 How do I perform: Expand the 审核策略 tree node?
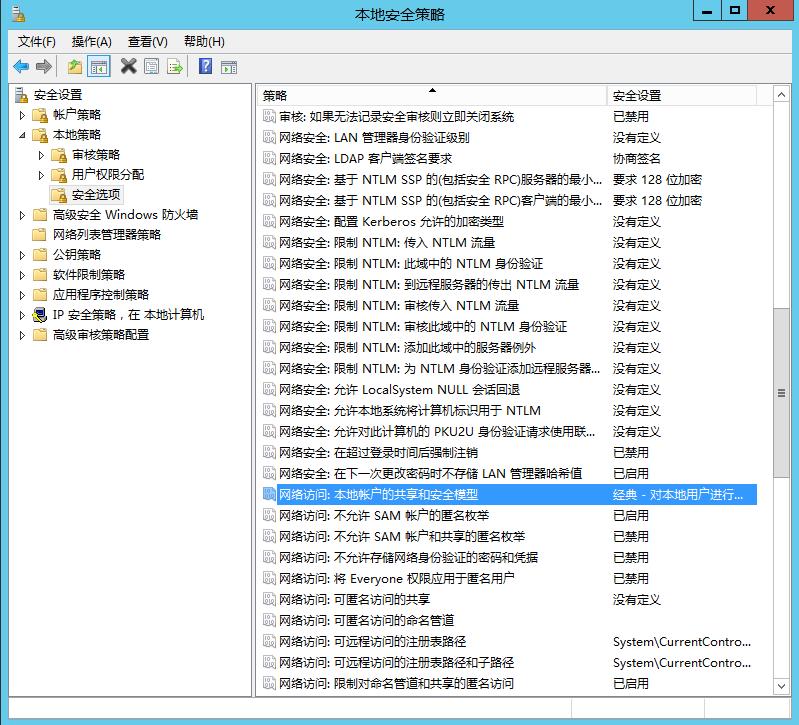pyautogui.click(x=41, y=155)
